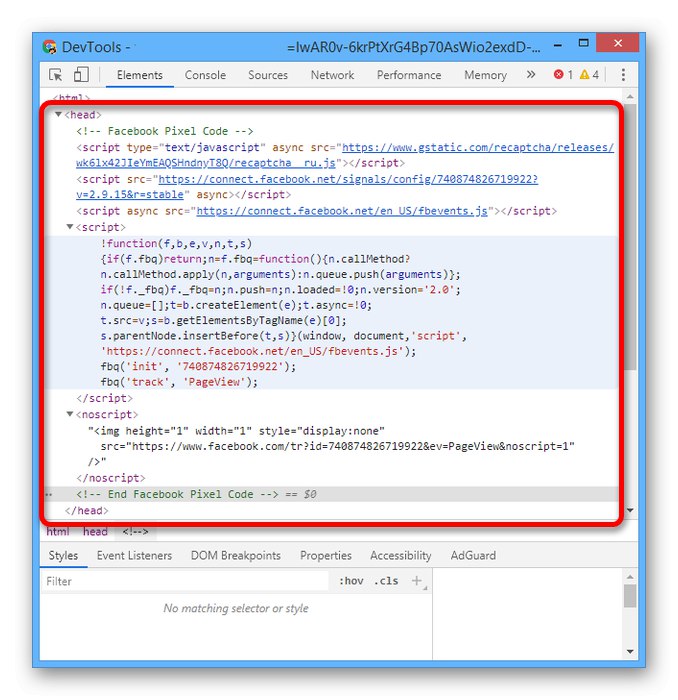Click the n.queue=[];t=b.createElement(e) line
The width and height of the screenshot is (678, 700).
[x=236, y=305]
